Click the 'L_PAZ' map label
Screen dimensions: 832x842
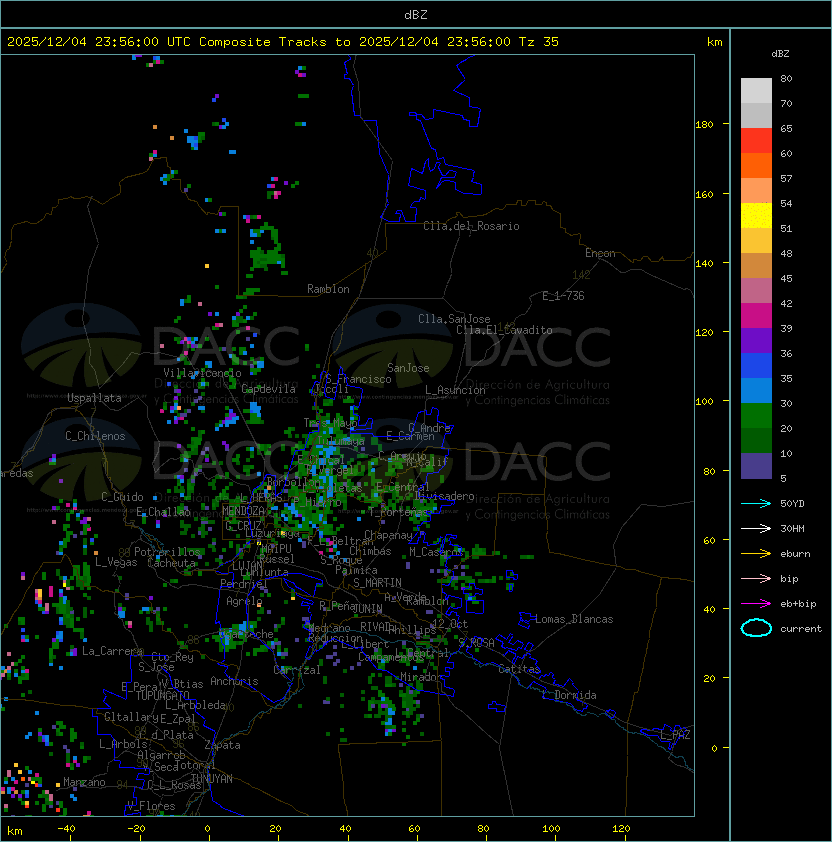[x=675, y=734]
